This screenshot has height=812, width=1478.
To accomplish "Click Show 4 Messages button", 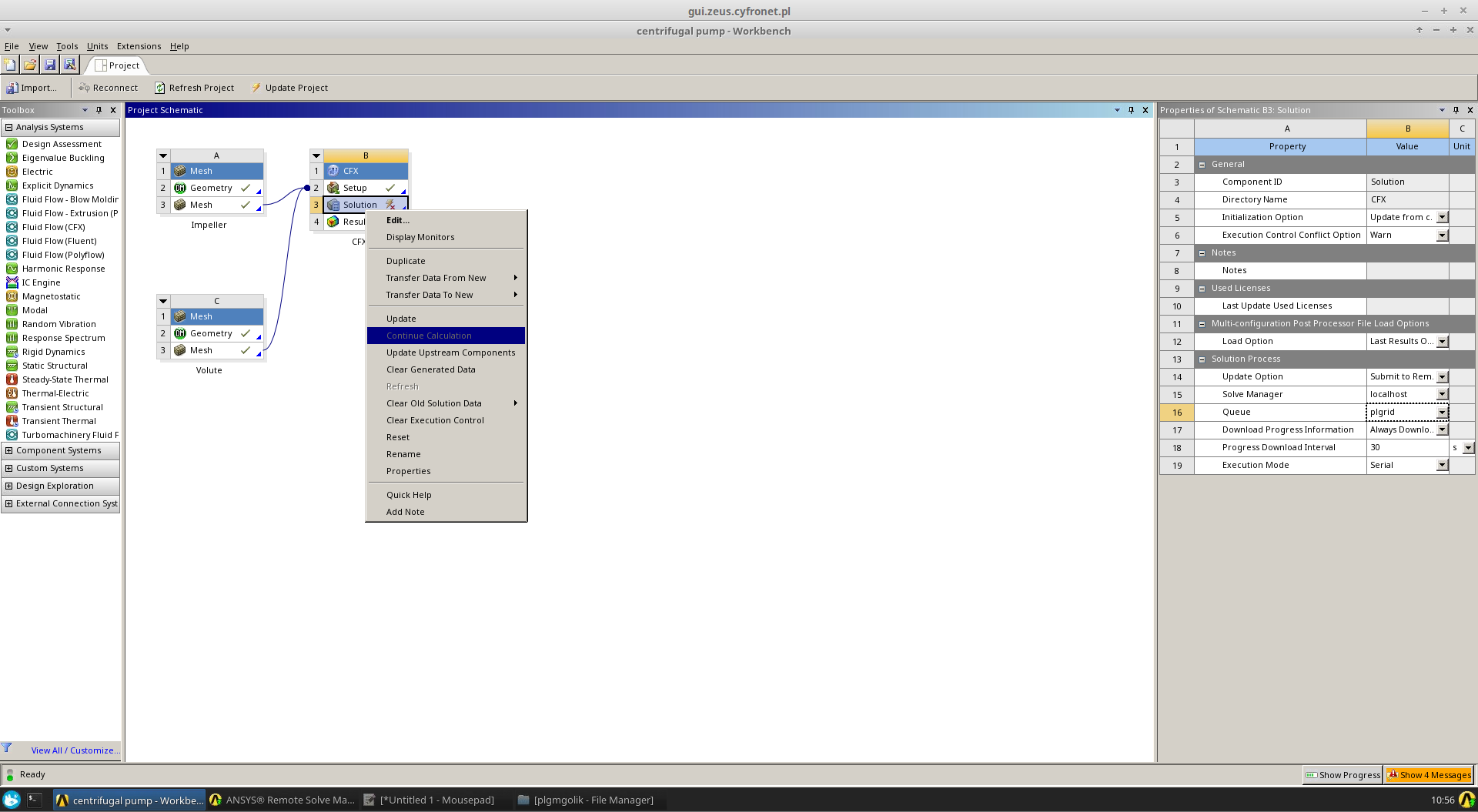I will pos(1429,775).
